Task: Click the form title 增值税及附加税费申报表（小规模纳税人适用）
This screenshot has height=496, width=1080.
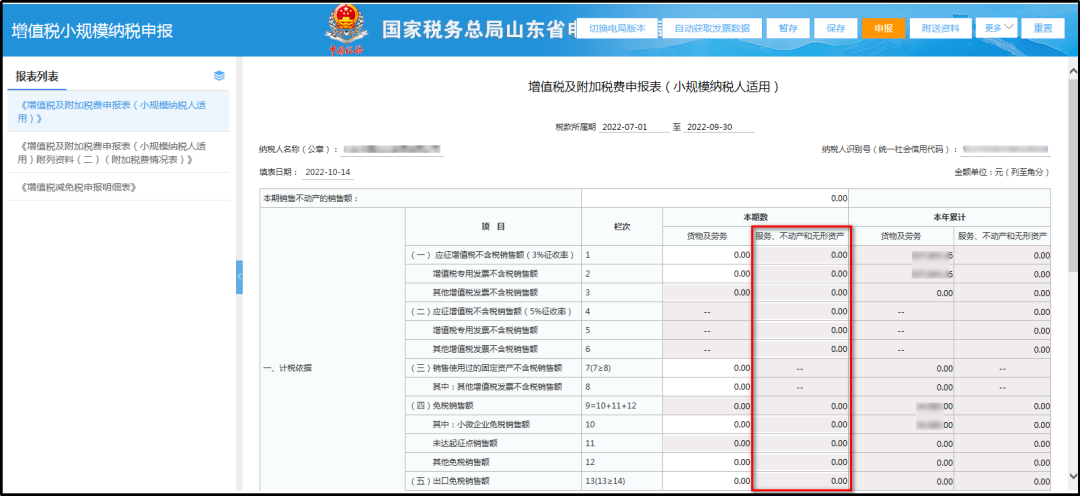Action: click(x=654, y=87)
